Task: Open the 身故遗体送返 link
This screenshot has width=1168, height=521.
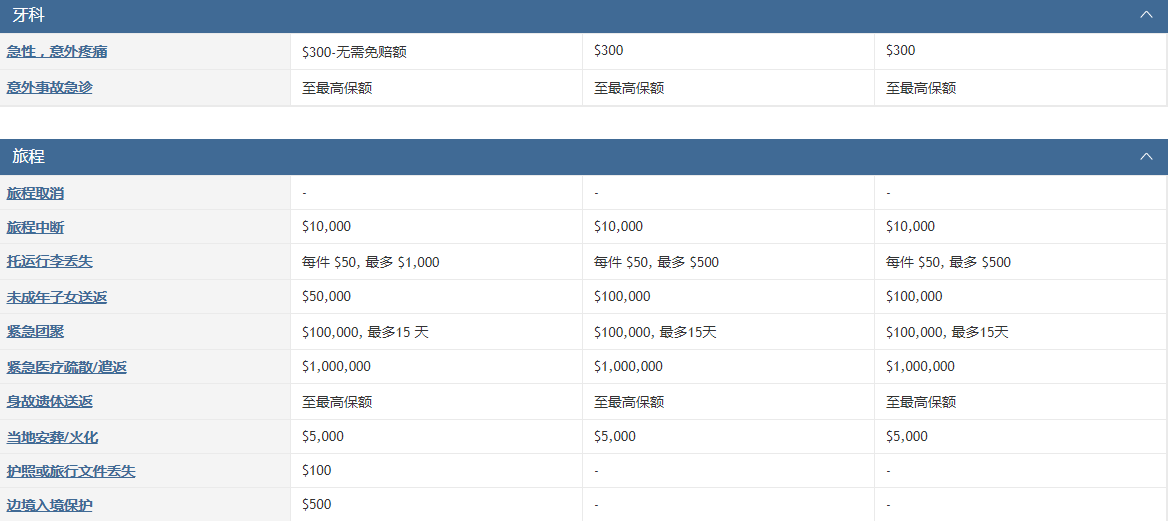Action: click(49, 402)
